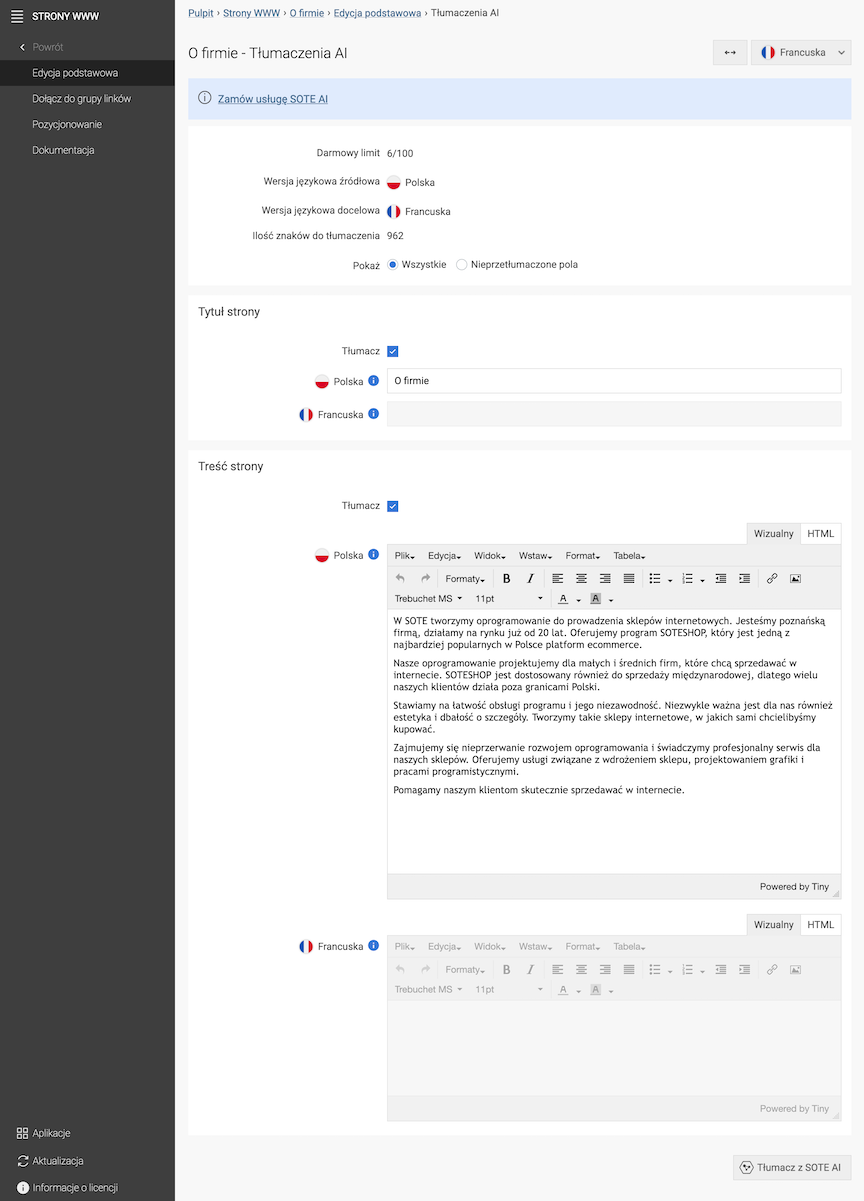Open the hamburger menu beside STRONY WWW
864x1201 pixels.
(16, 16)
